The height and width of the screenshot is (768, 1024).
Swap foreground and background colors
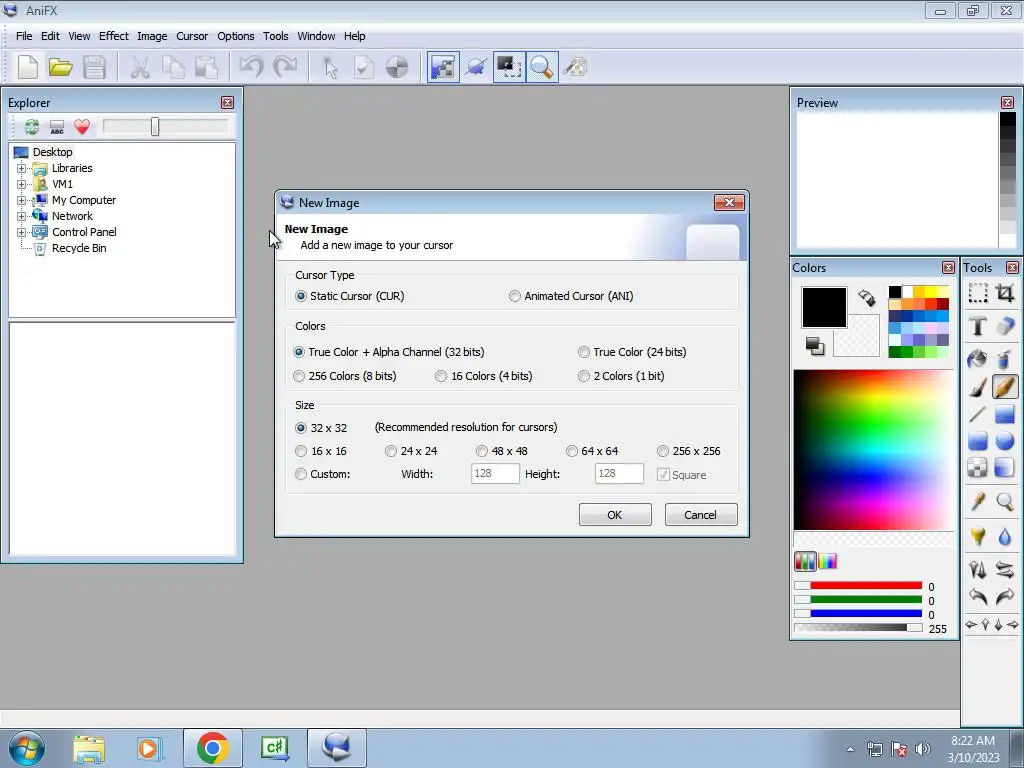pyautogui.click(x=867, y=298)
